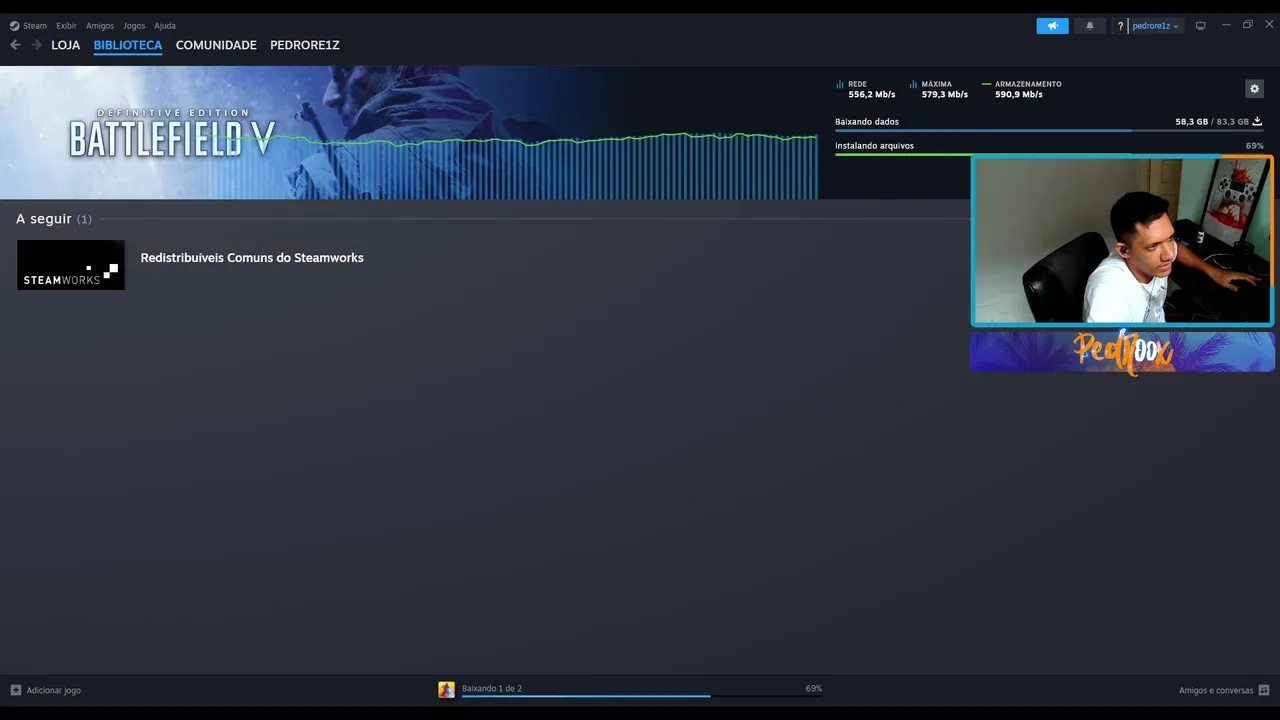Click the Baixando dados progress bar
The width and height of the screenshot is (1280, 720).
click(1049, 130)
